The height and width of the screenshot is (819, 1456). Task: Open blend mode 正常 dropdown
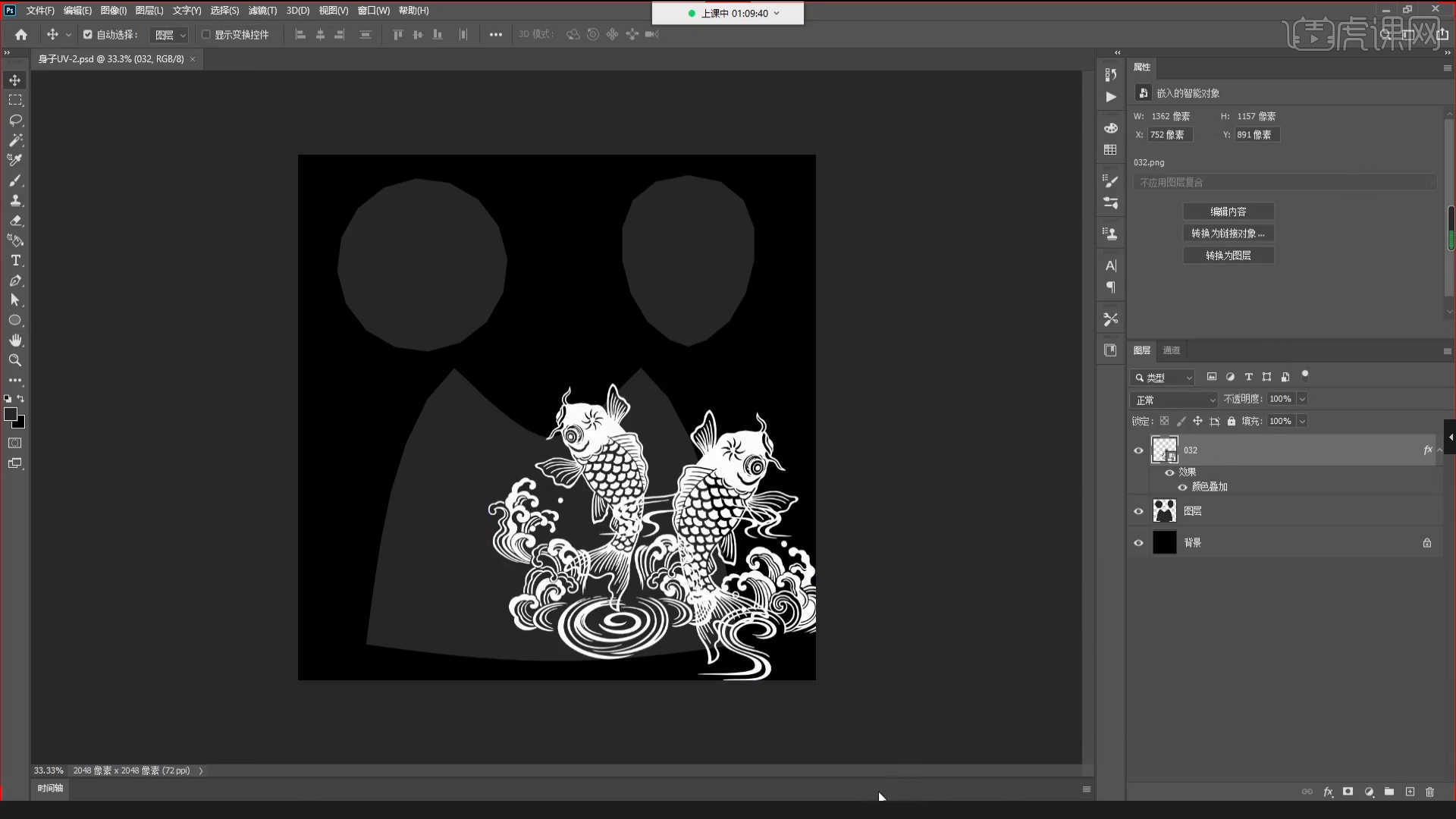pyautogui.click(x=1174, y=400)
